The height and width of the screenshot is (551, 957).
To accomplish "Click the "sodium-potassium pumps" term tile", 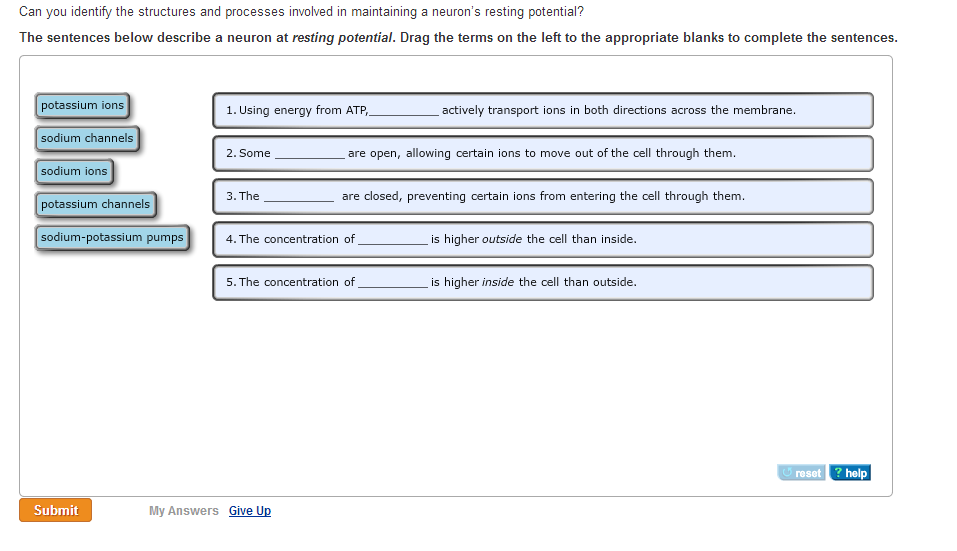I will [x=112, y=237].
